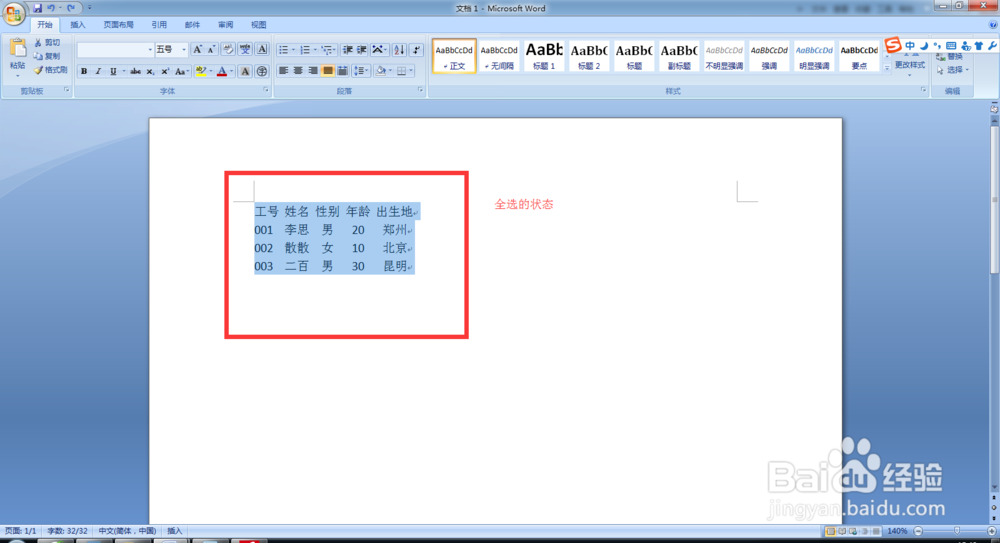Apply character shading A icon

[245, 71]
